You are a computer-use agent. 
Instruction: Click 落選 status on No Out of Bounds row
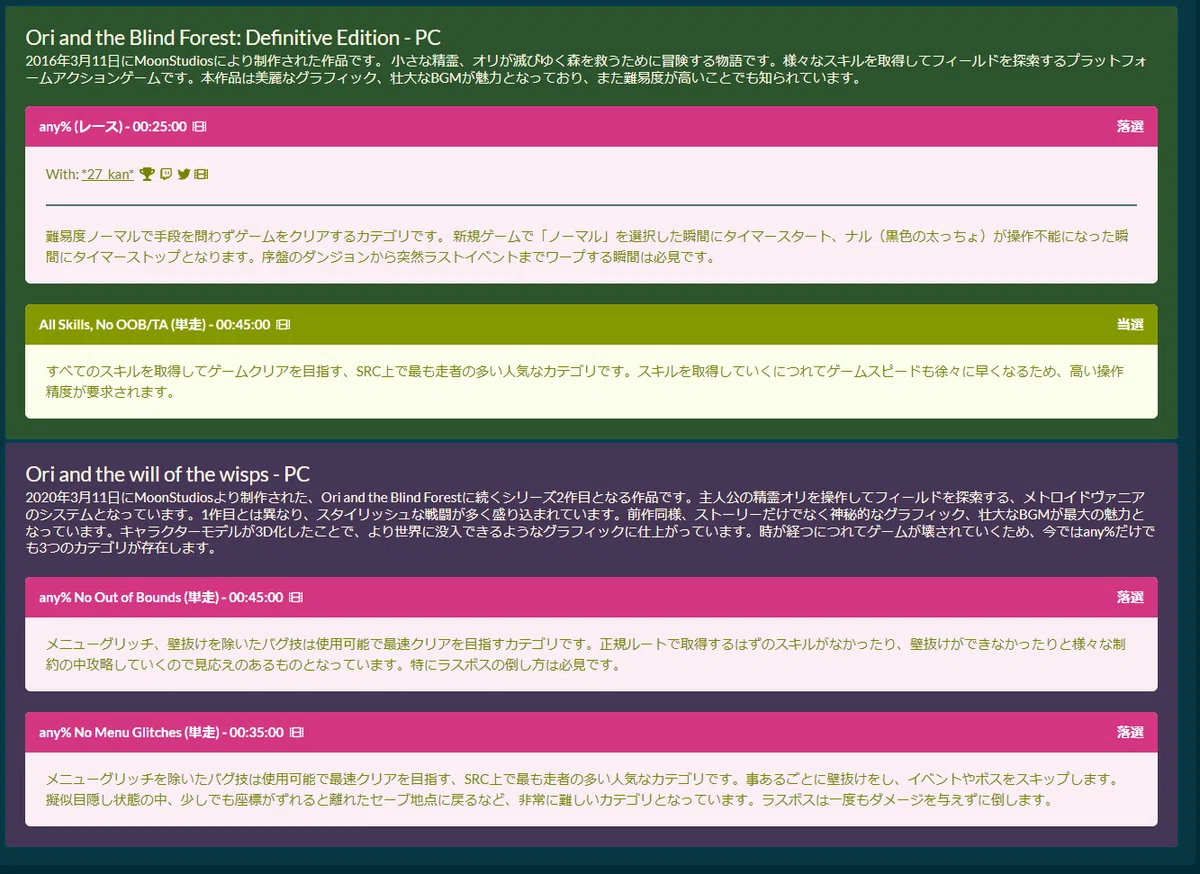(1130, 597)
